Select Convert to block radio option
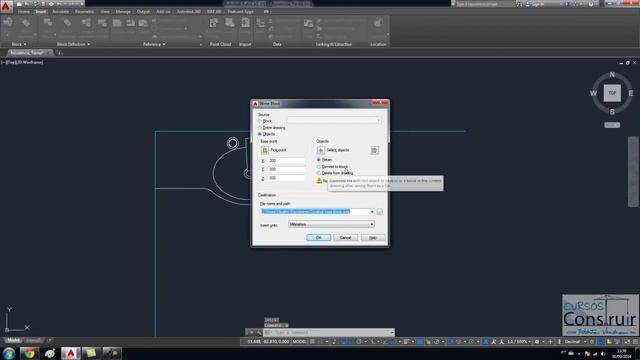The height and width of the screenshot is (360, 640). click(319, 167)
